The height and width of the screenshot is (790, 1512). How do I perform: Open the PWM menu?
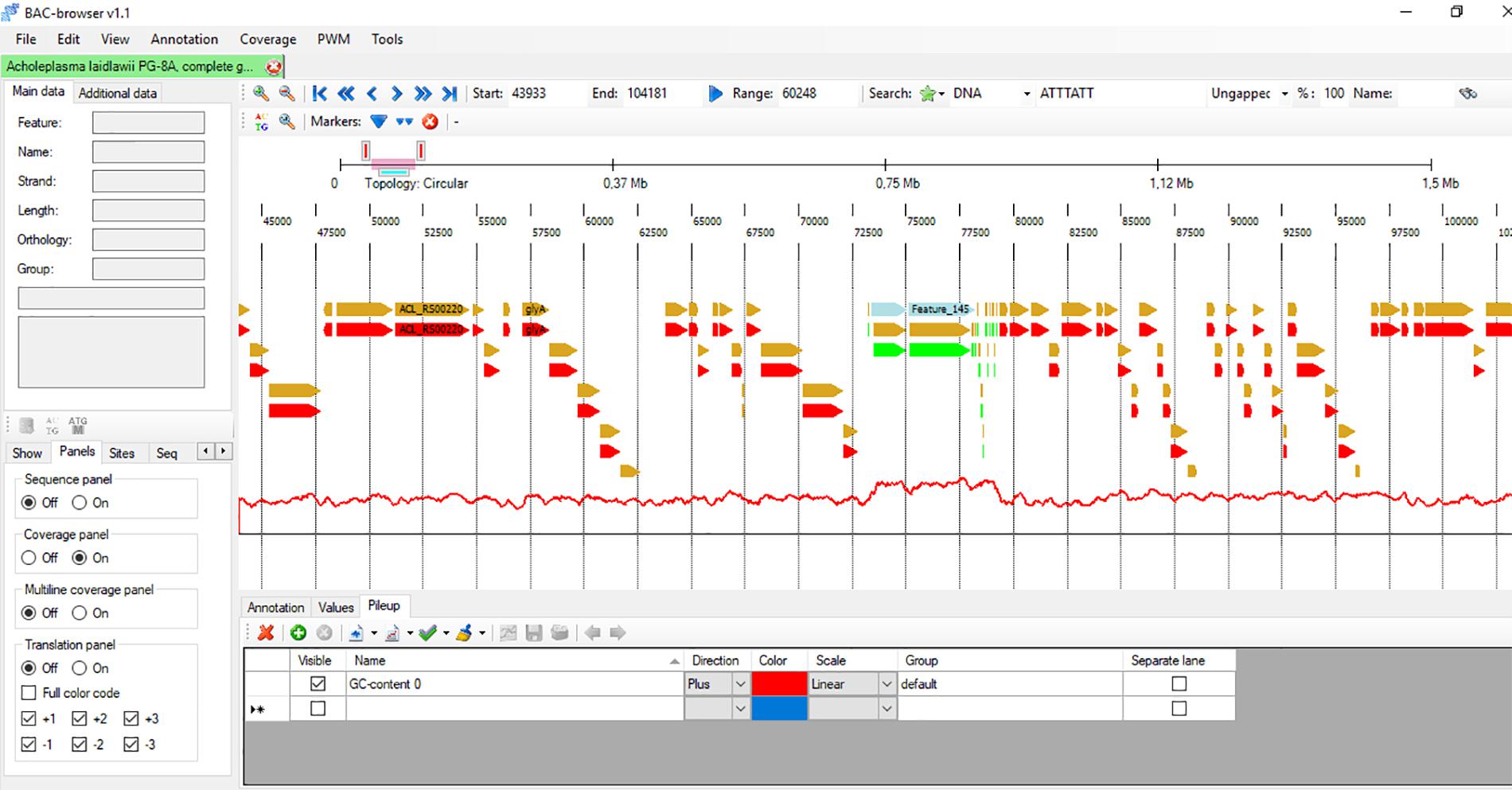333,39
